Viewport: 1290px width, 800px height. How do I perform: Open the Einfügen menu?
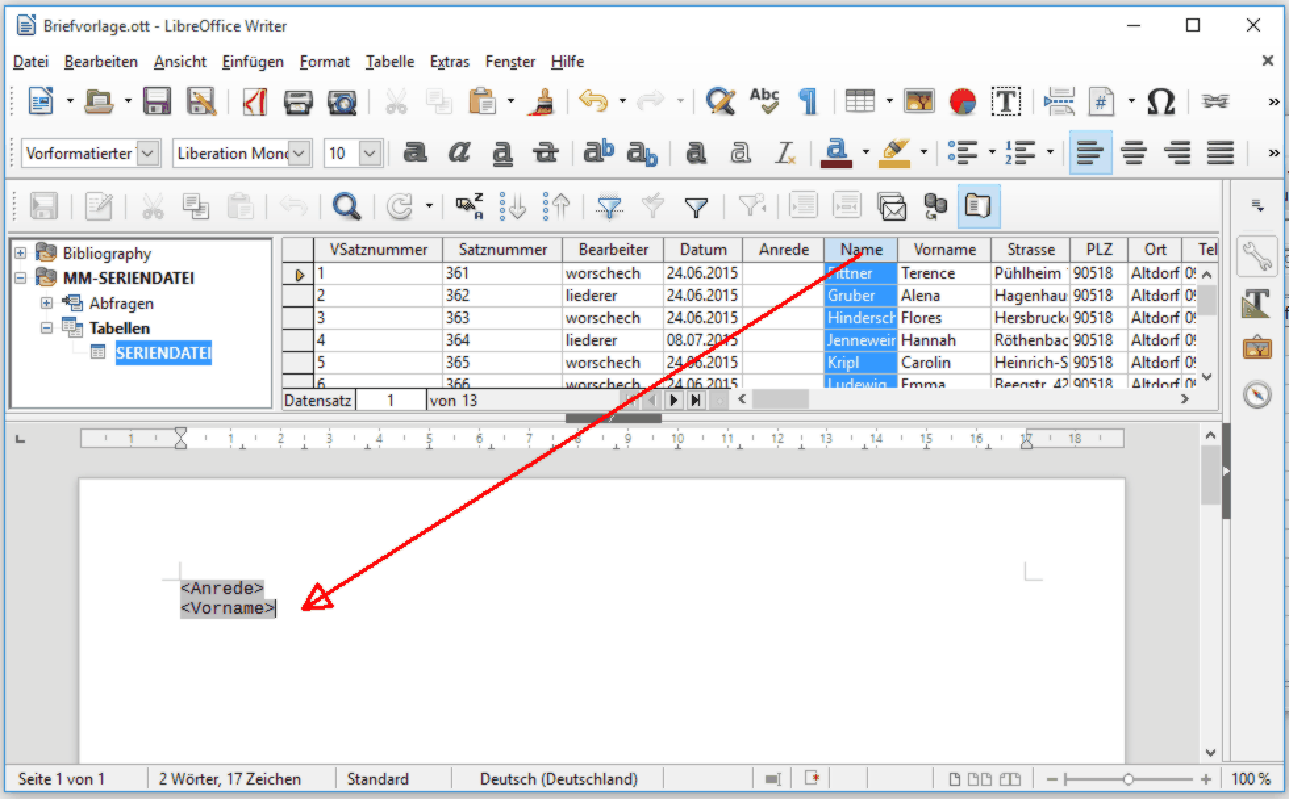tap(252, 62)
